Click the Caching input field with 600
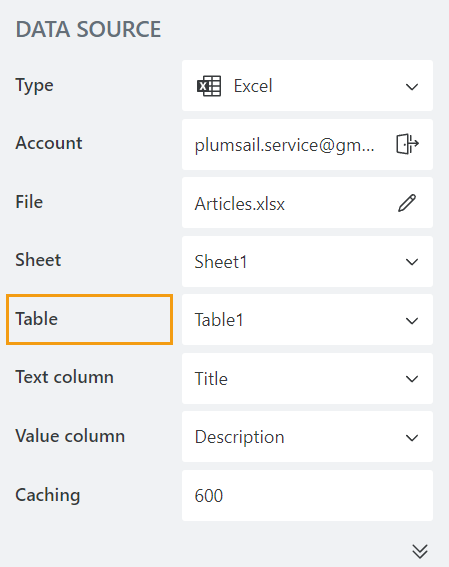The image size is (449, 567). click(x=307, y=495)
